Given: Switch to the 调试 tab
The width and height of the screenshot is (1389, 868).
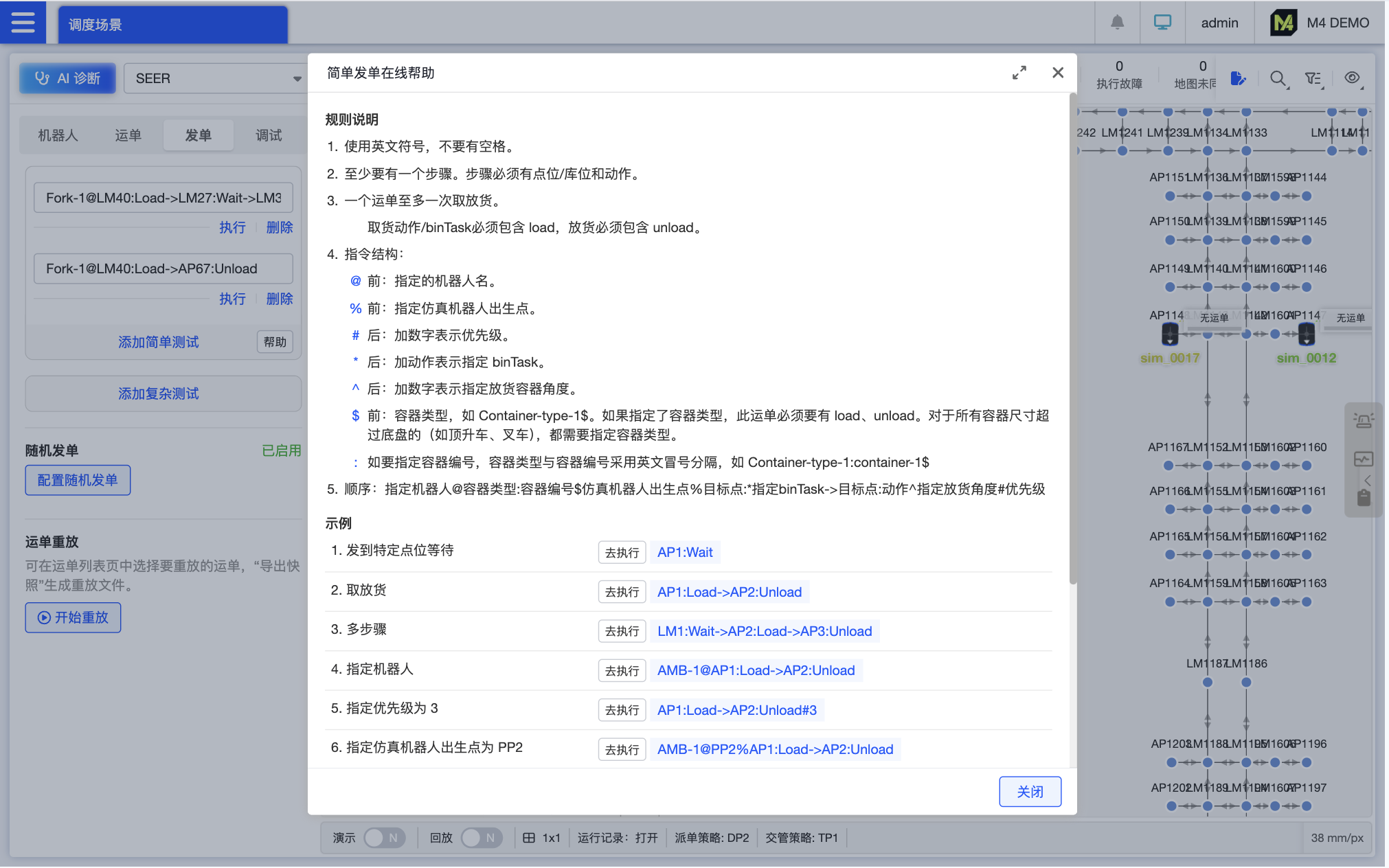Looking at the screenshot, I should pos(268,135).
